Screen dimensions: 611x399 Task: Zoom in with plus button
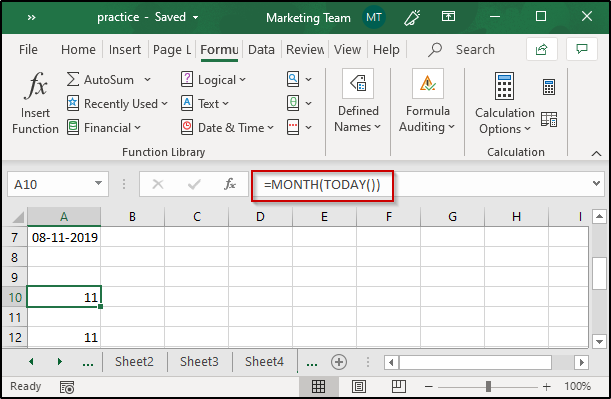[546, 387]
